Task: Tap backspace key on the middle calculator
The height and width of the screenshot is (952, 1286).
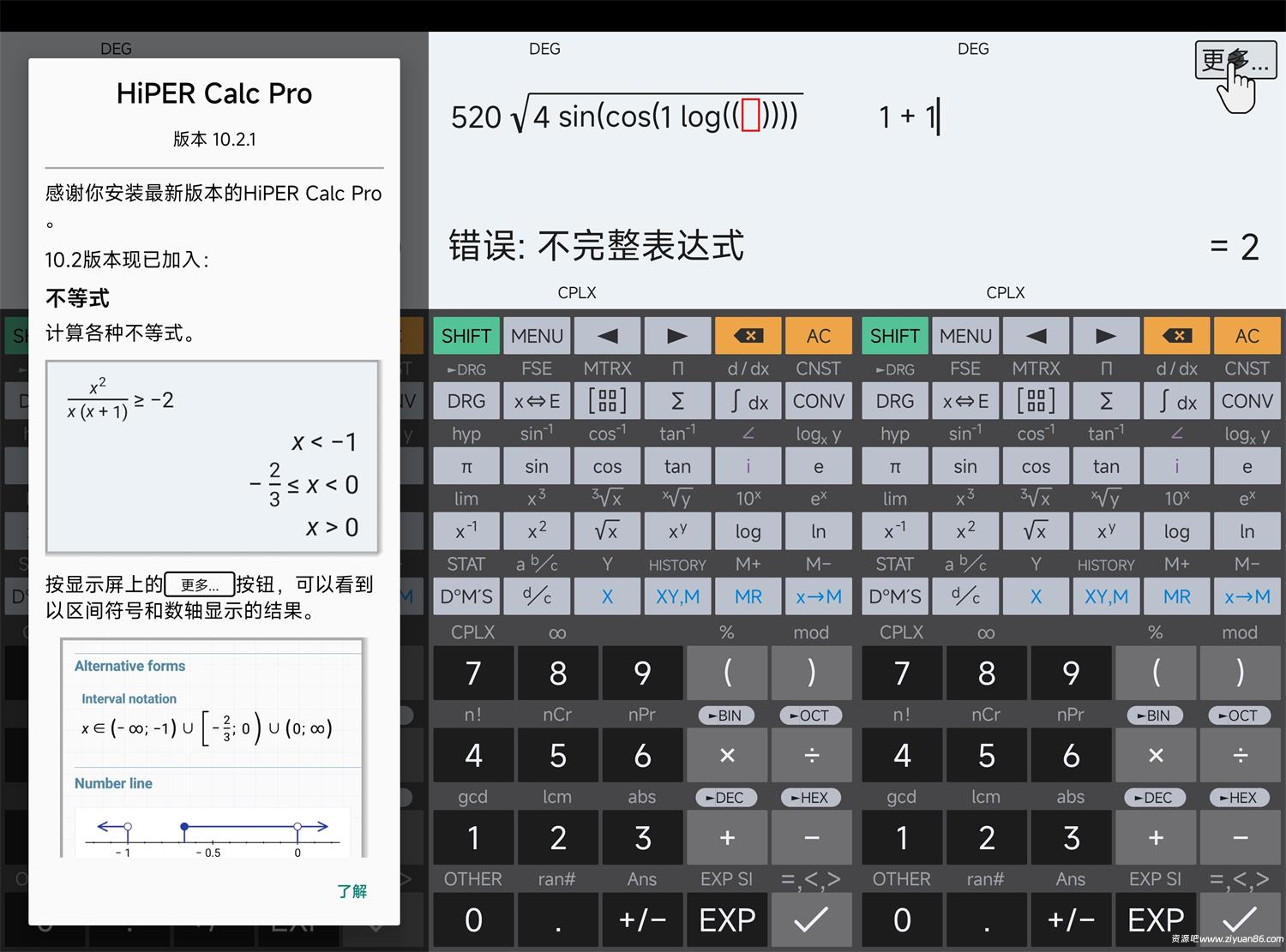Action: click(748, 336)
